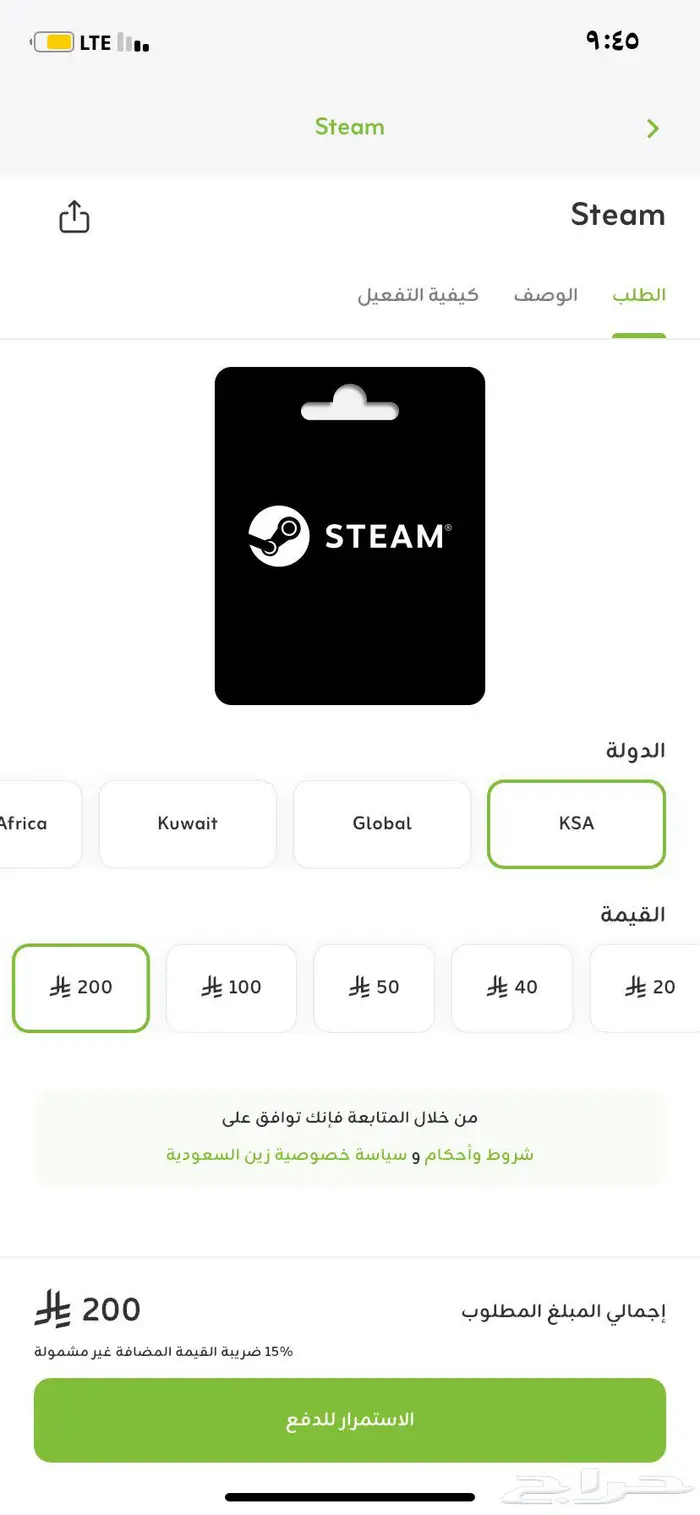This screenshot has width=700, height=1515.
Task: Open the كيفية التفعيل activation tab
Action: [421, 294]
